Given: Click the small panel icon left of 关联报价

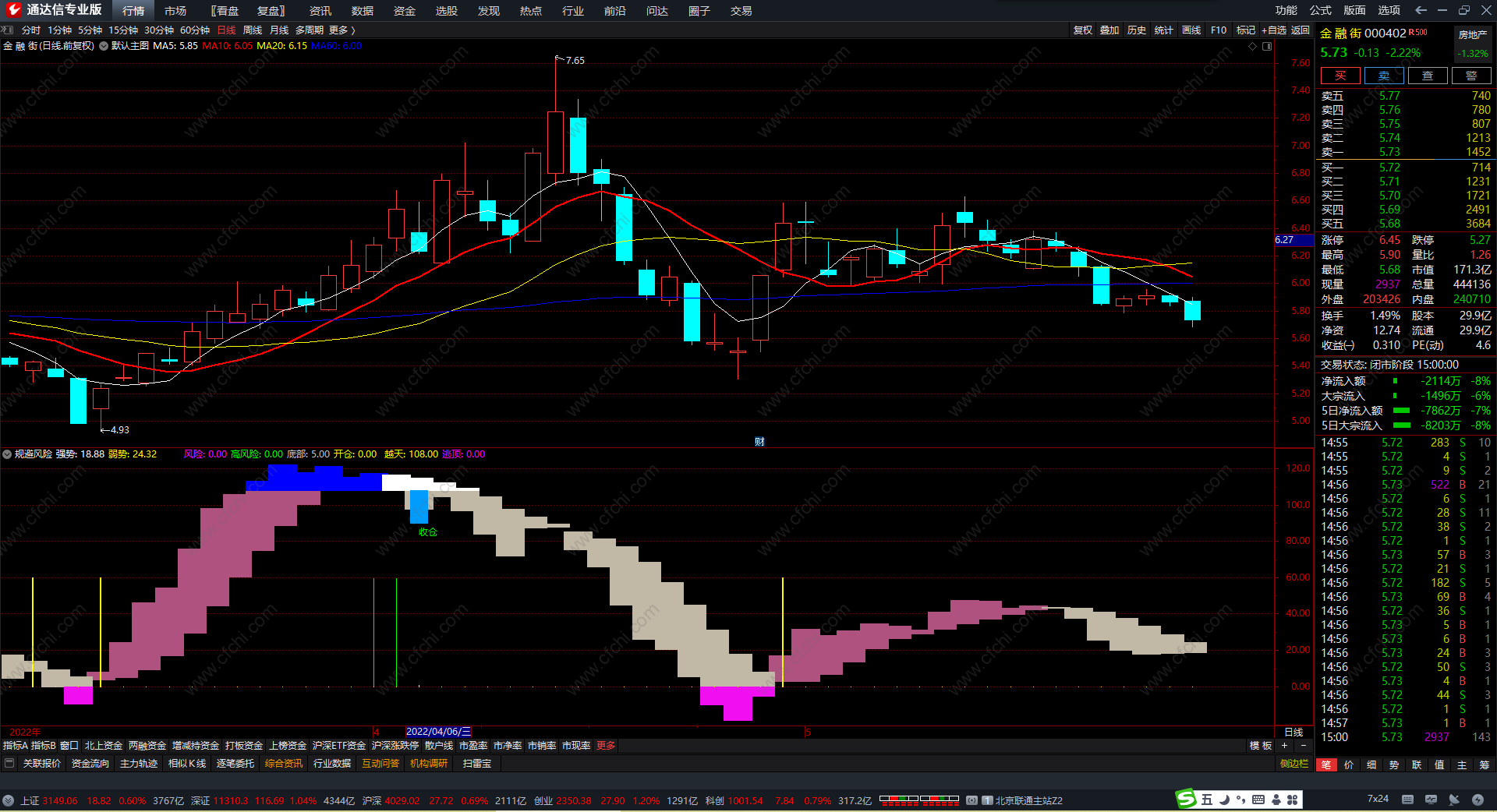Looking at the screenshot, I should tap(9, 764).
